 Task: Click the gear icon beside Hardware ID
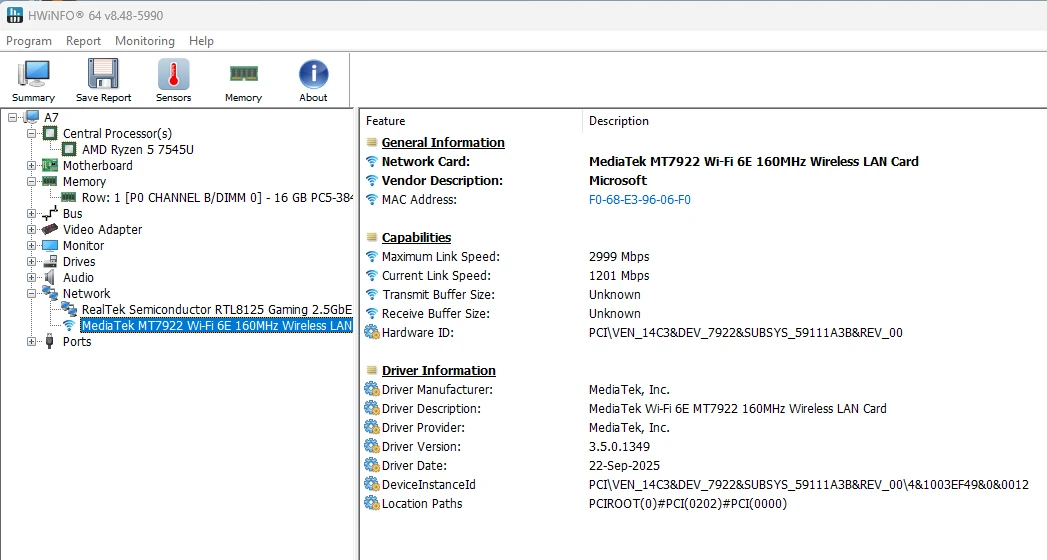pyautogui.click(x=372, y=332)
